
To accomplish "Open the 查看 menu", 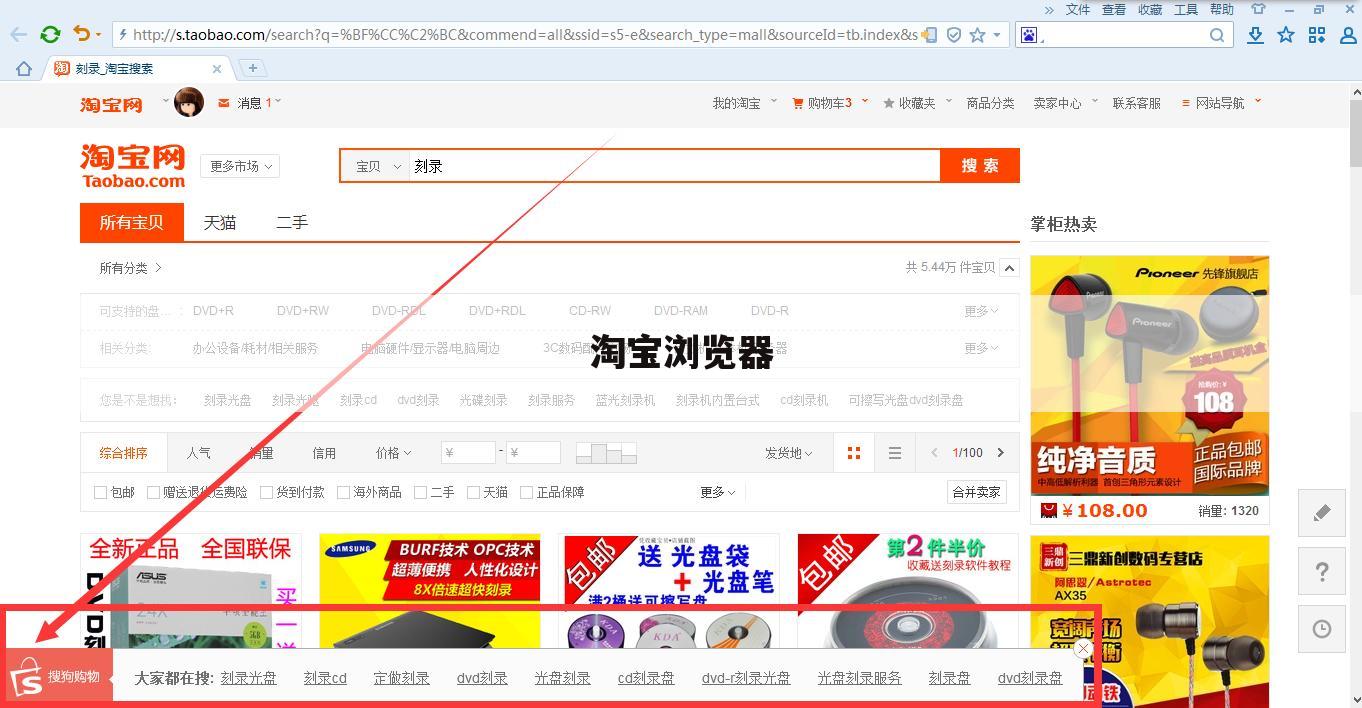I will pos(1114,9).
